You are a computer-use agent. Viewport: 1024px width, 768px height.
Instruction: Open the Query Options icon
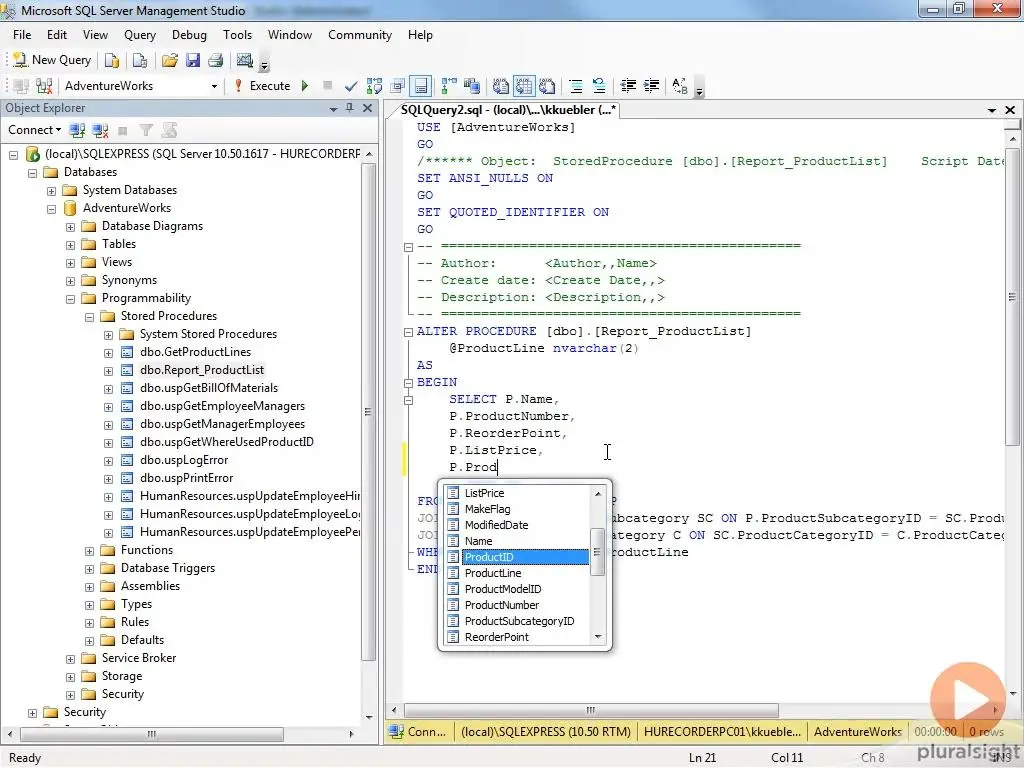pyautogui.click(x=398, y=86)
